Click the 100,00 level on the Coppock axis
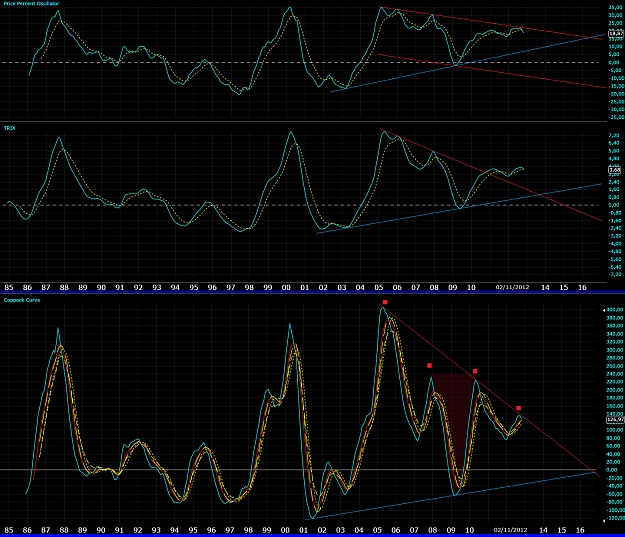This screenshot has width=625, height=537. 615,430
